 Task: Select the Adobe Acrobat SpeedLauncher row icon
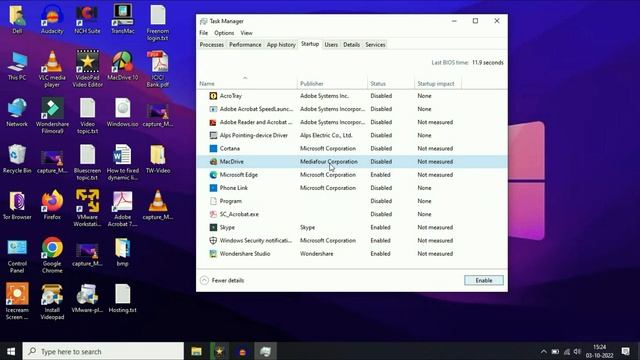pos(213,109)
